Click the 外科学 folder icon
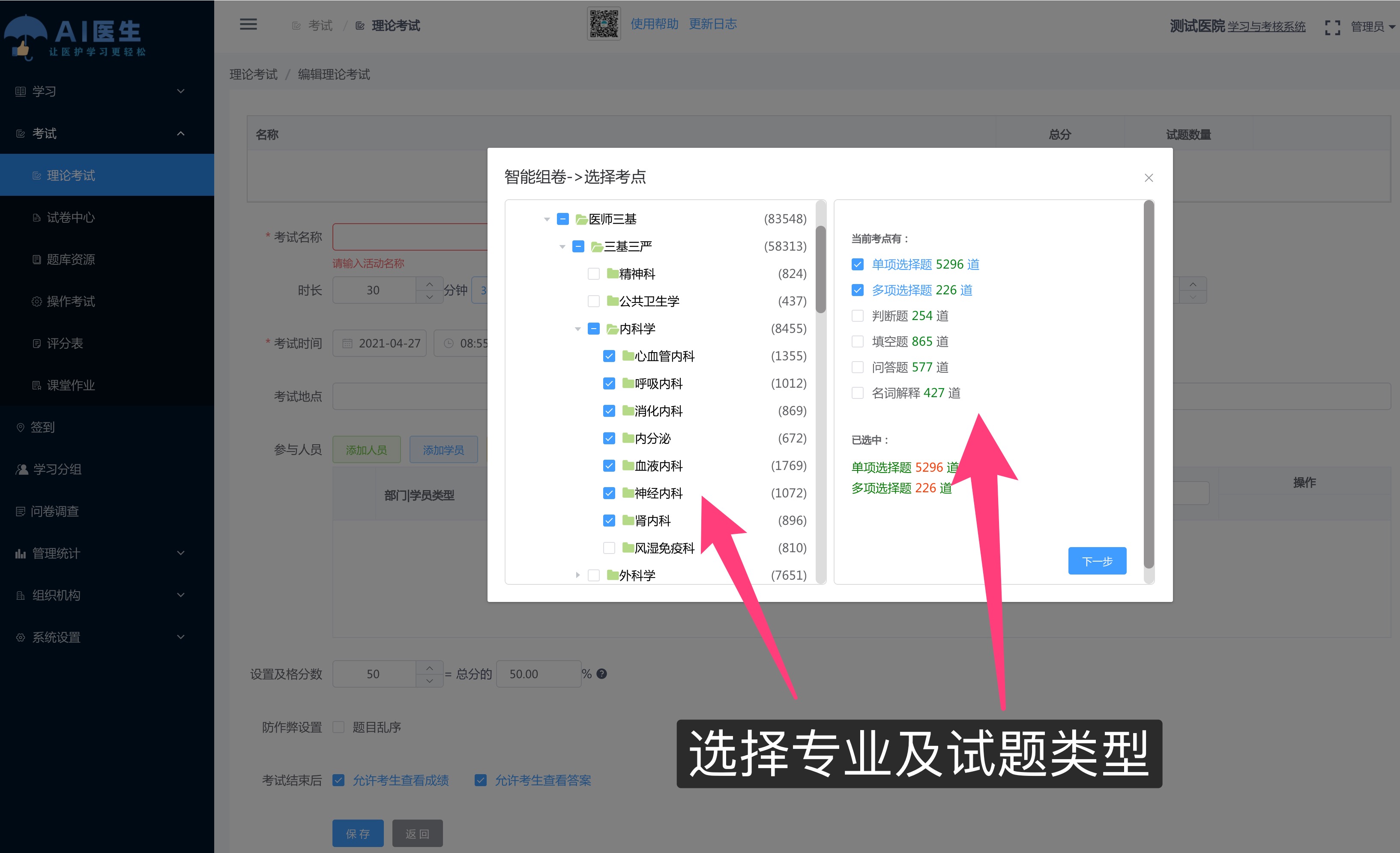This screenshot has width=1400, height=853. pyautogui.click(x=613, y=575)
